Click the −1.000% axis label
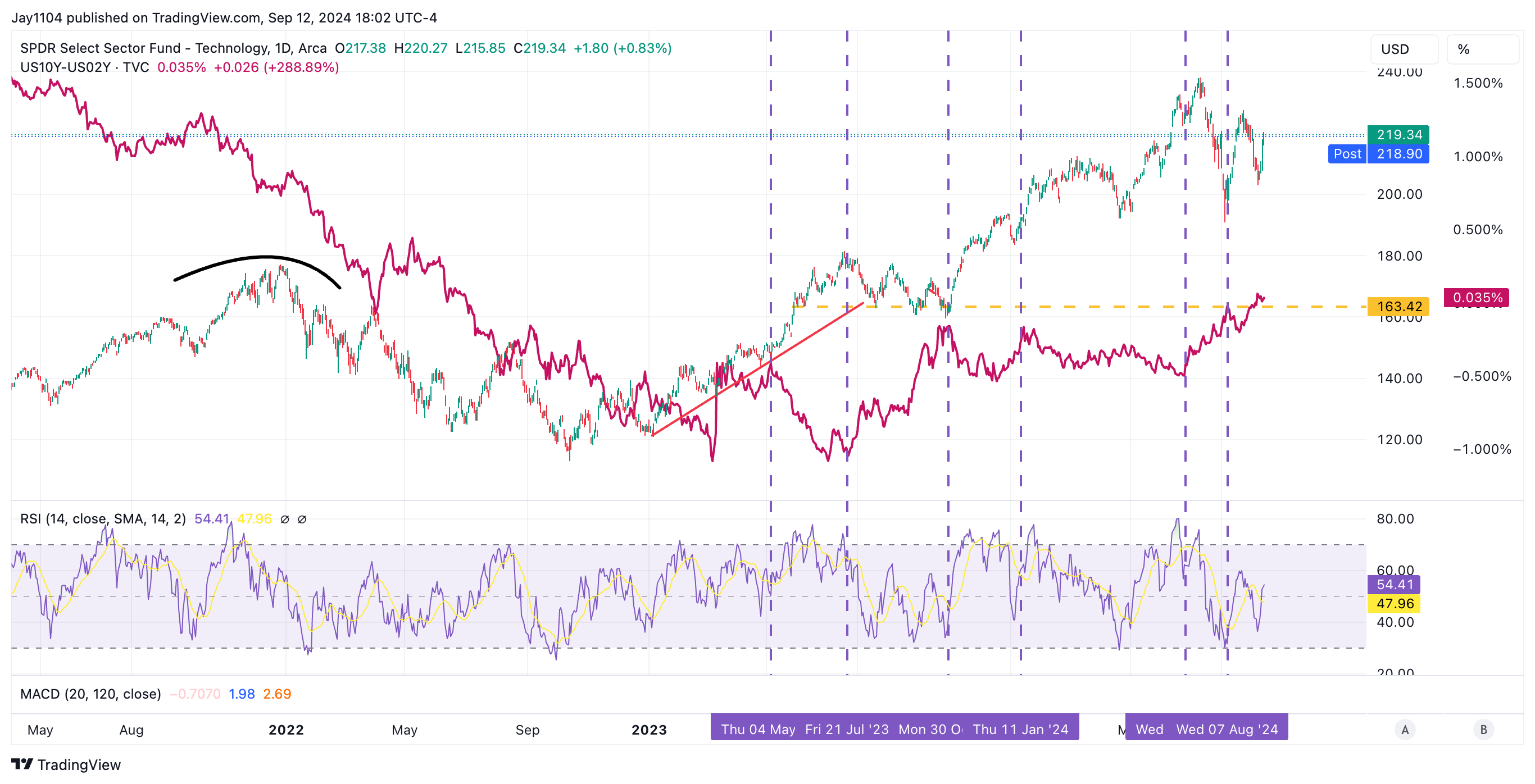The image size is (1535, 784). pyautogui.click(x=1482, y=449)
